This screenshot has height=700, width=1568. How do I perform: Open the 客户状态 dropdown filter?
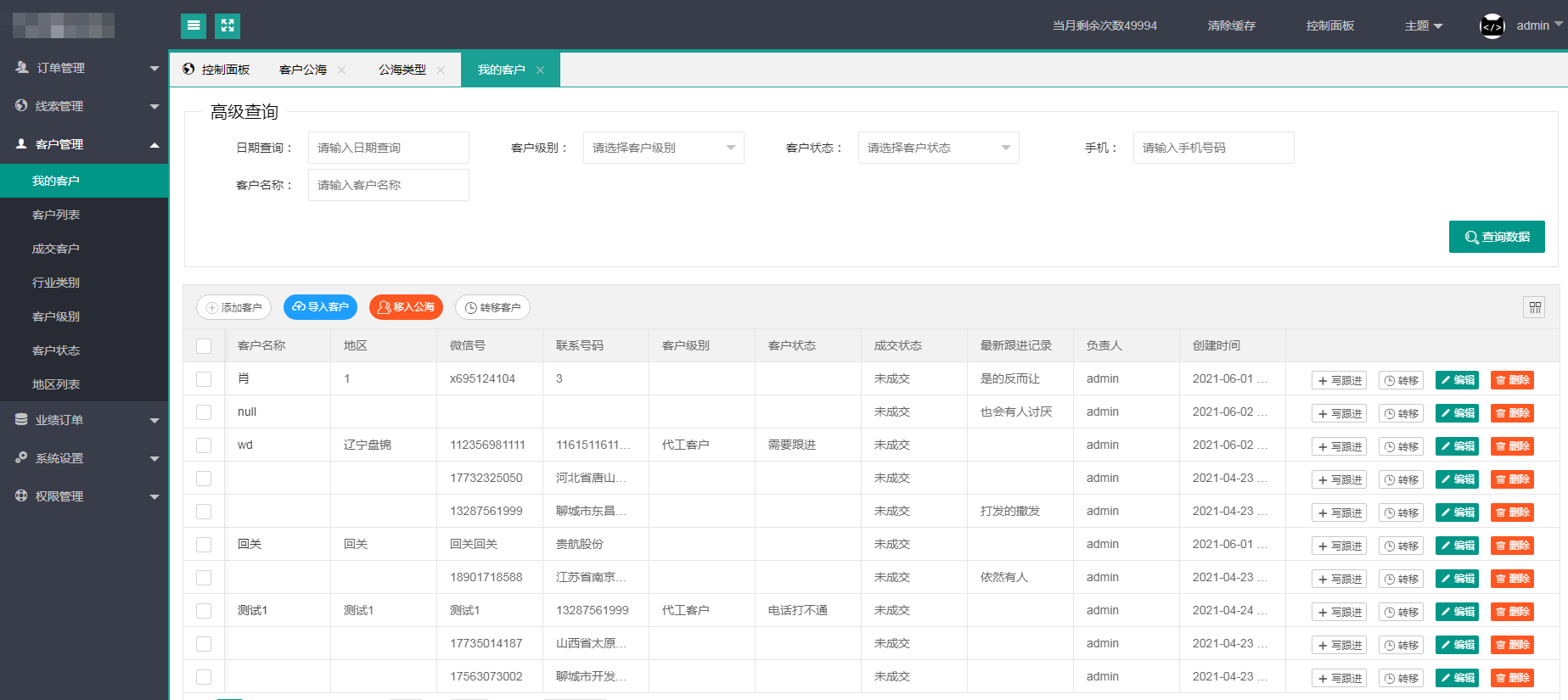pyautogui.click(x=938, y=148)
